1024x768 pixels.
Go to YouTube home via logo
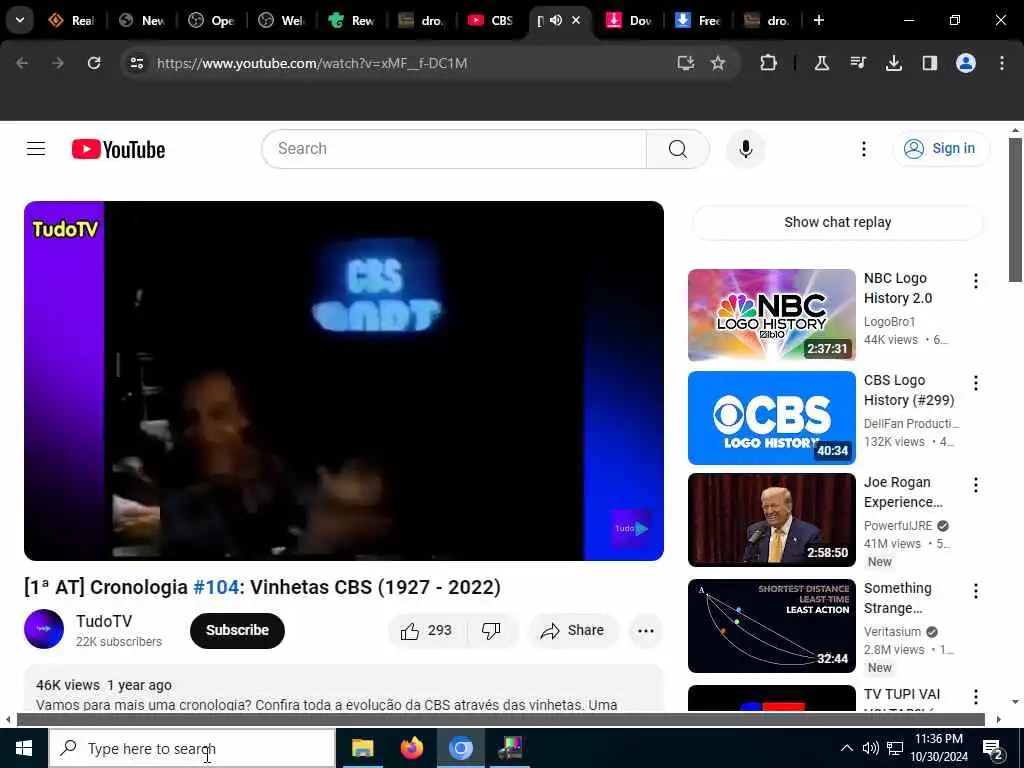click(118, 150)
